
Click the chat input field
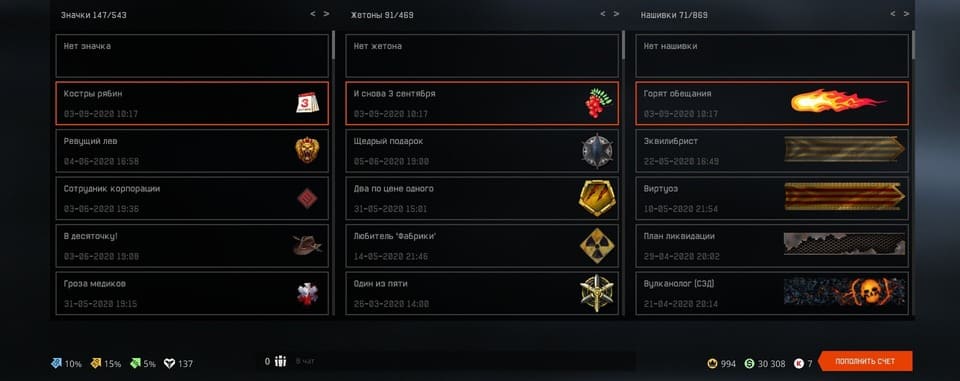pos(462,361)
